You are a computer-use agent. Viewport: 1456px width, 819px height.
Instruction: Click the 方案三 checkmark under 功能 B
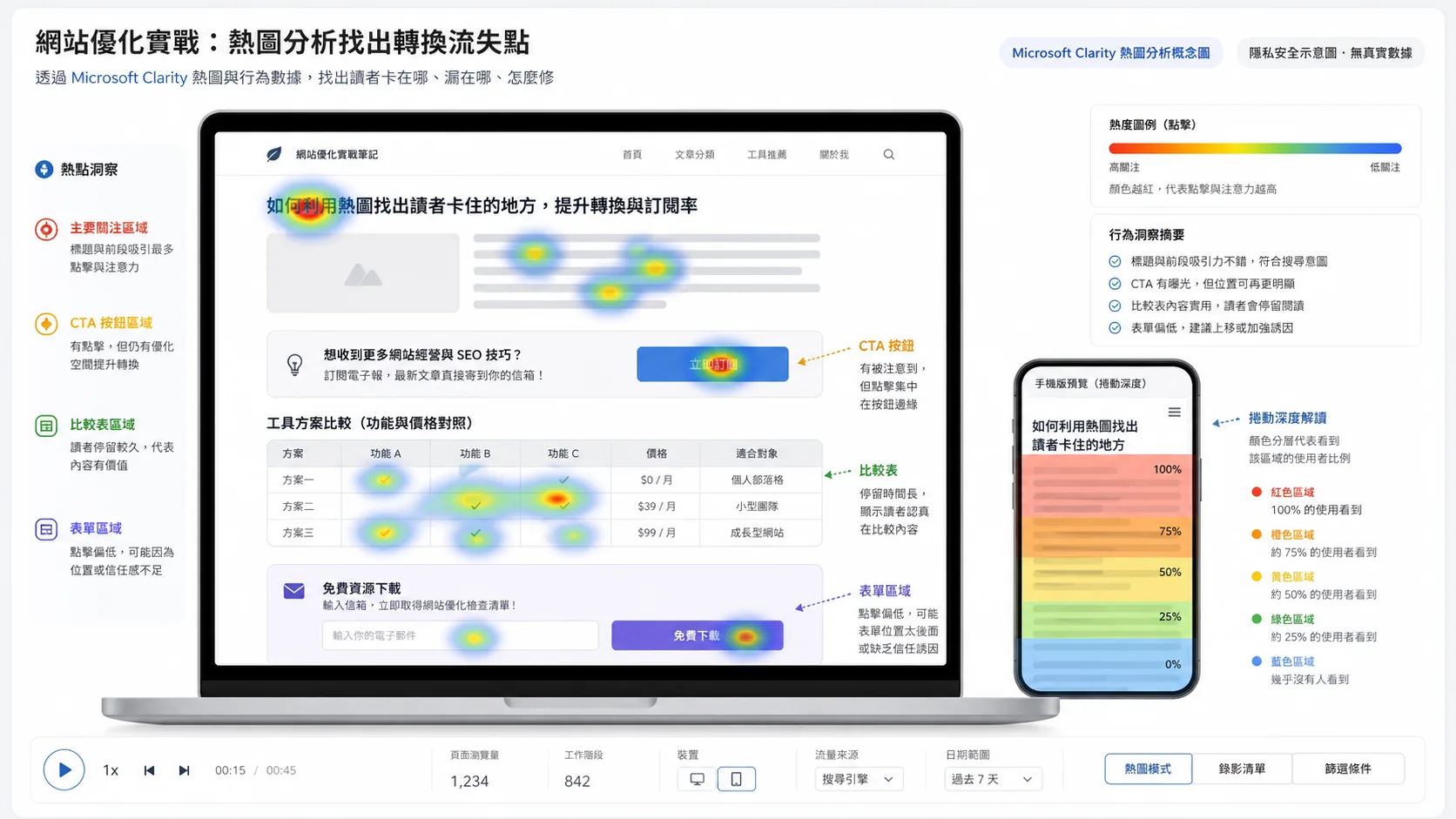click(x=475, y=533)
